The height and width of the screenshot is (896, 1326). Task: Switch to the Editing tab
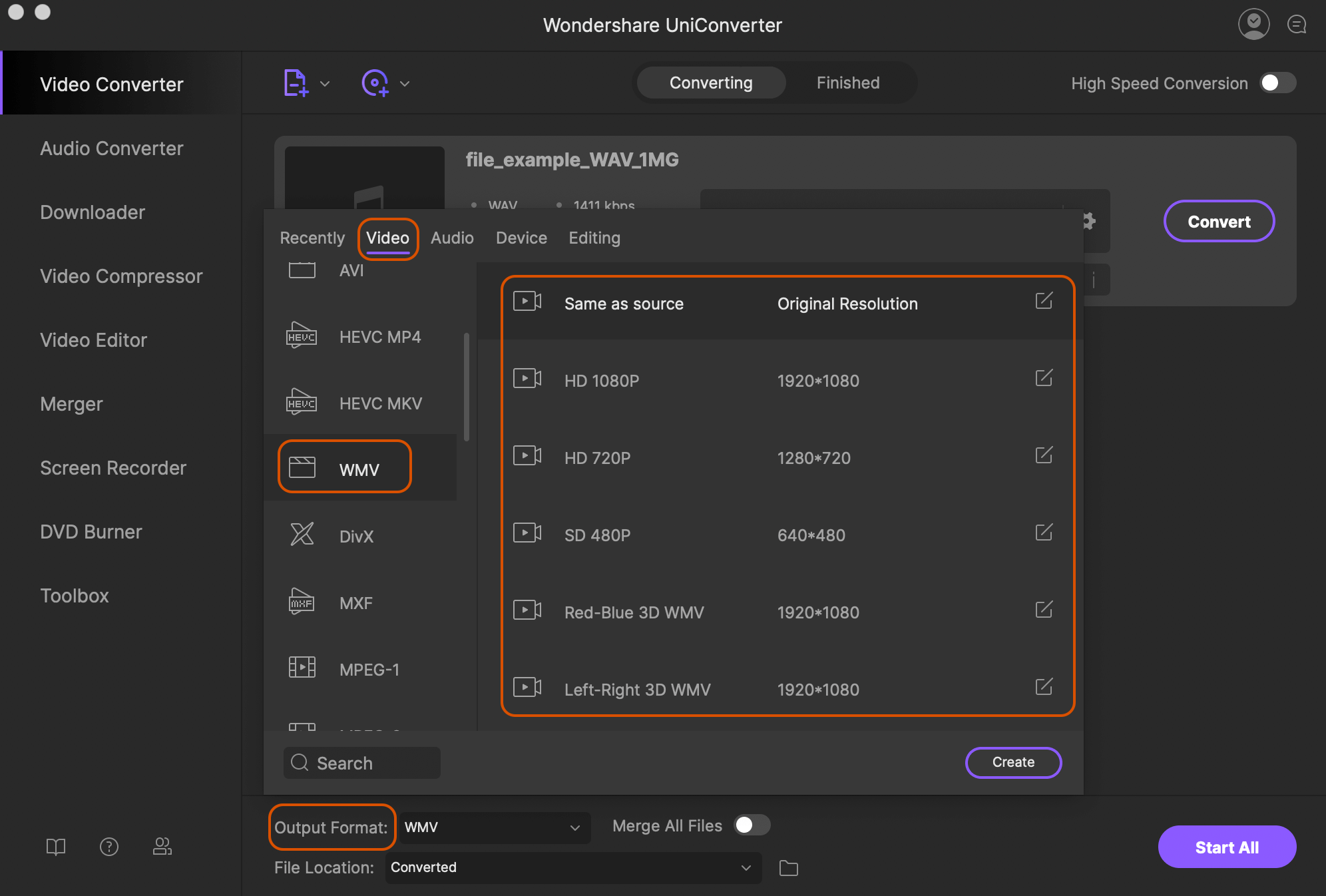coord(594,238)
